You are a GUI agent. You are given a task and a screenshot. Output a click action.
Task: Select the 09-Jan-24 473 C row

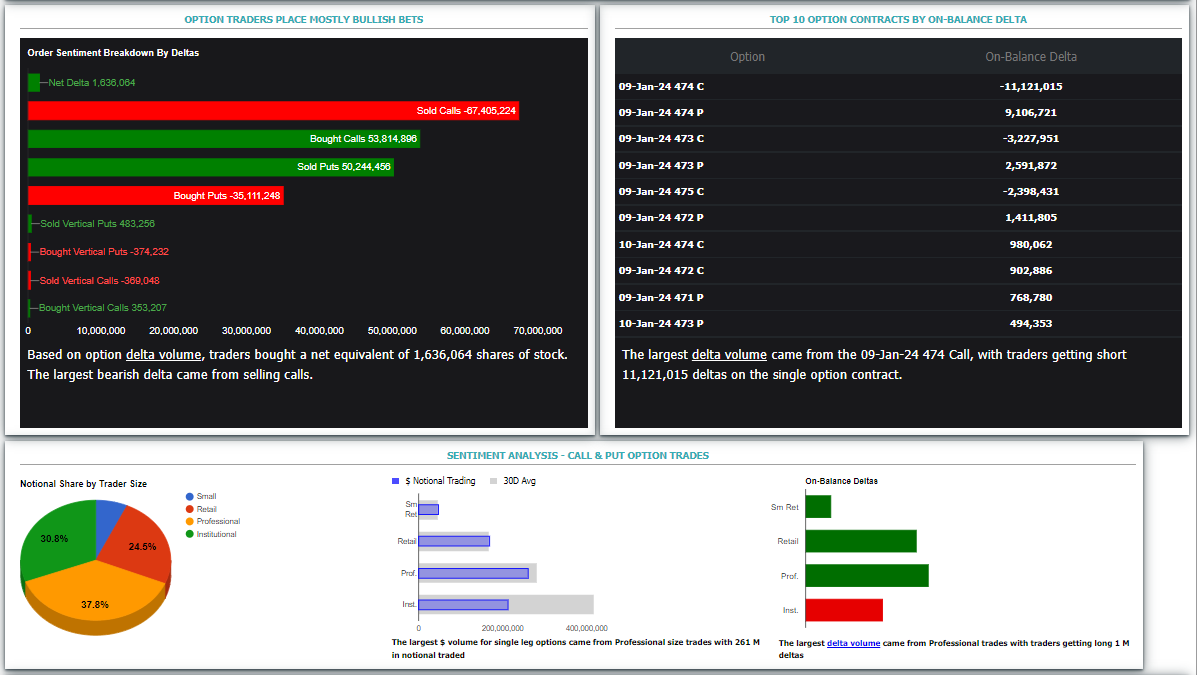898,139
